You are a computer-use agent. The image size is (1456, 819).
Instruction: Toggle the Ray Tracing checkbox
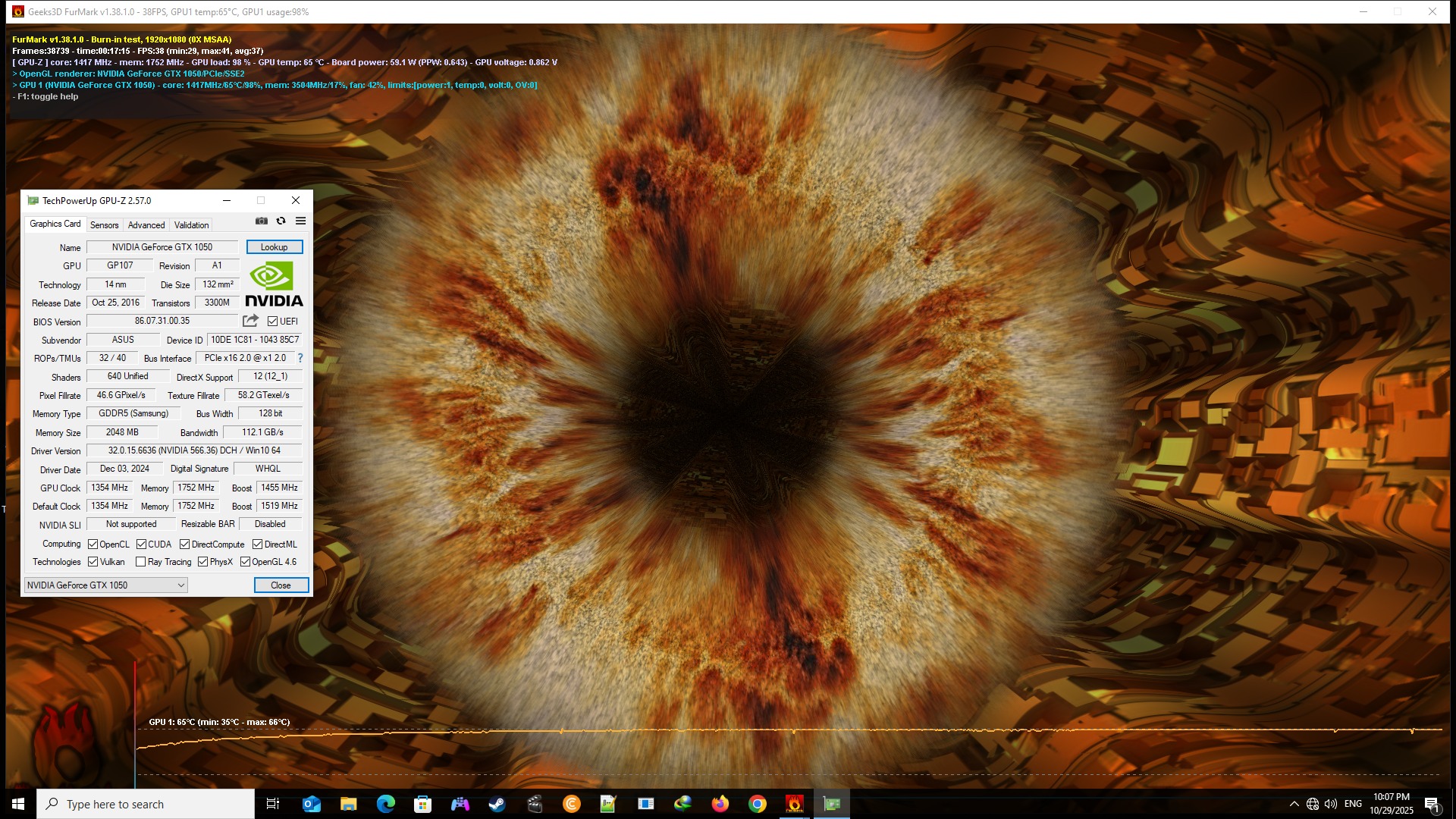[141, 562]
